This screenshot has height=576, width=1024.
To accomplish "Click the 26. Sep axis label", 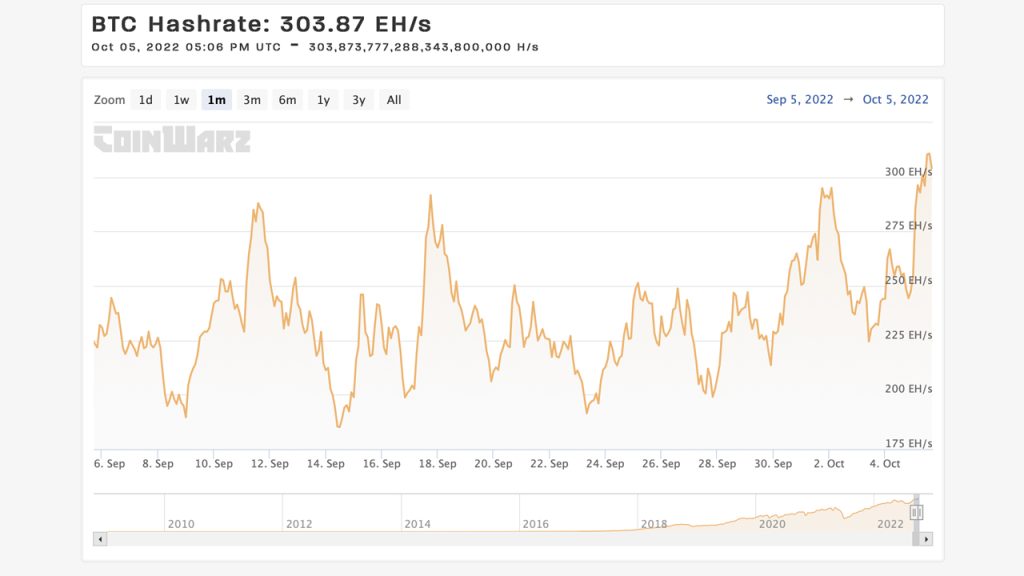I will [x=661, y=464].
